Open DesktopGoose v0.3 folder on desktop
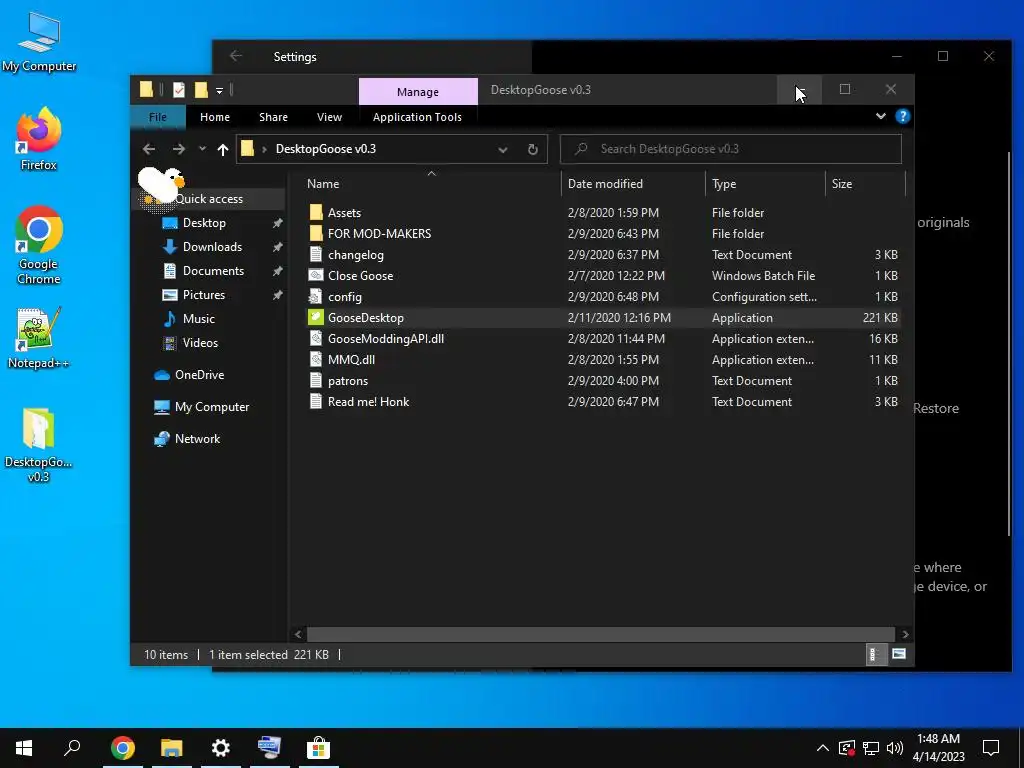 coord(39,445)
